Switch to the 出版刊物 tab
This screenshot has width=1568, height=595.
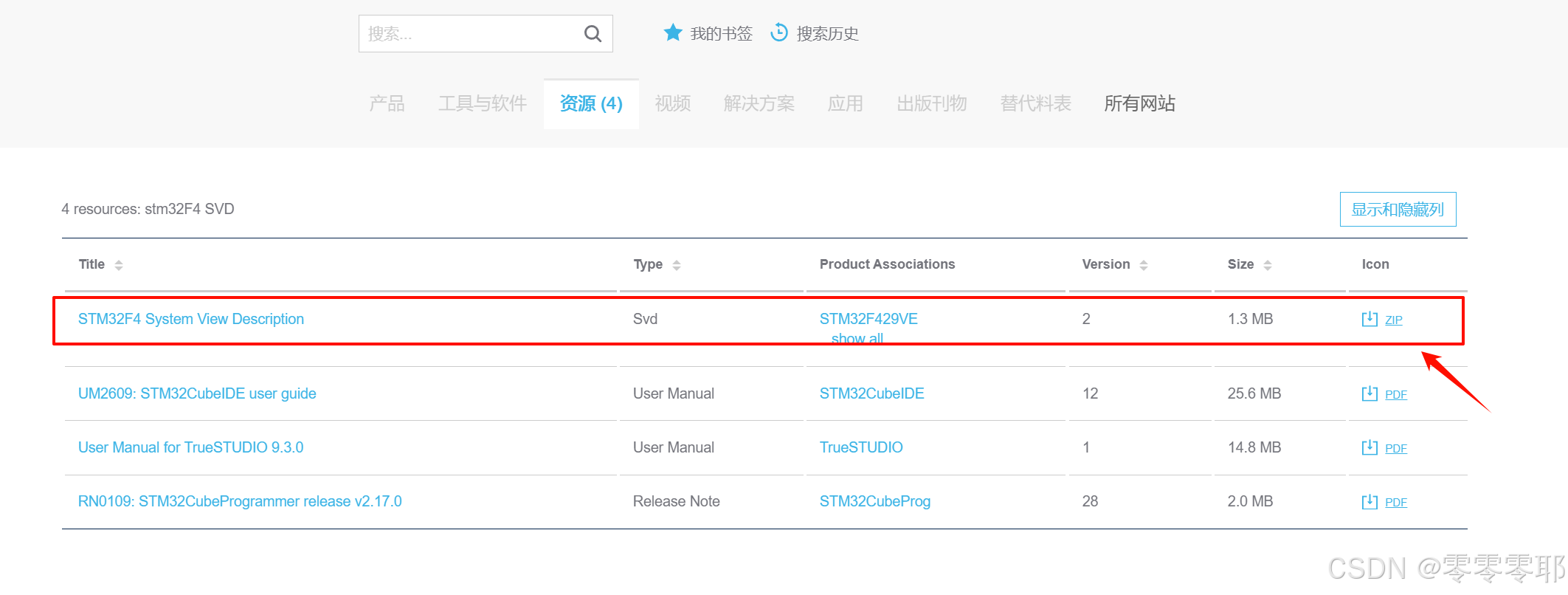[x=932, y=103]
